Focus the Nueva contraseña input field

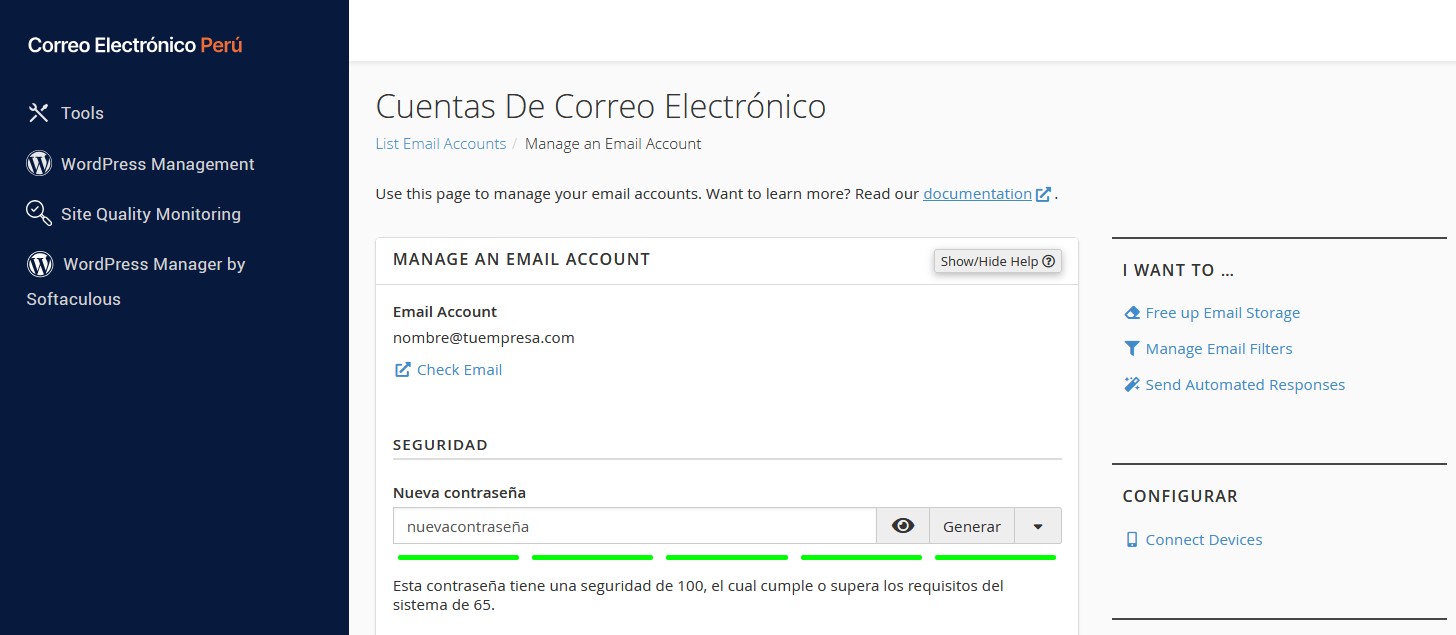click(634, 526)
